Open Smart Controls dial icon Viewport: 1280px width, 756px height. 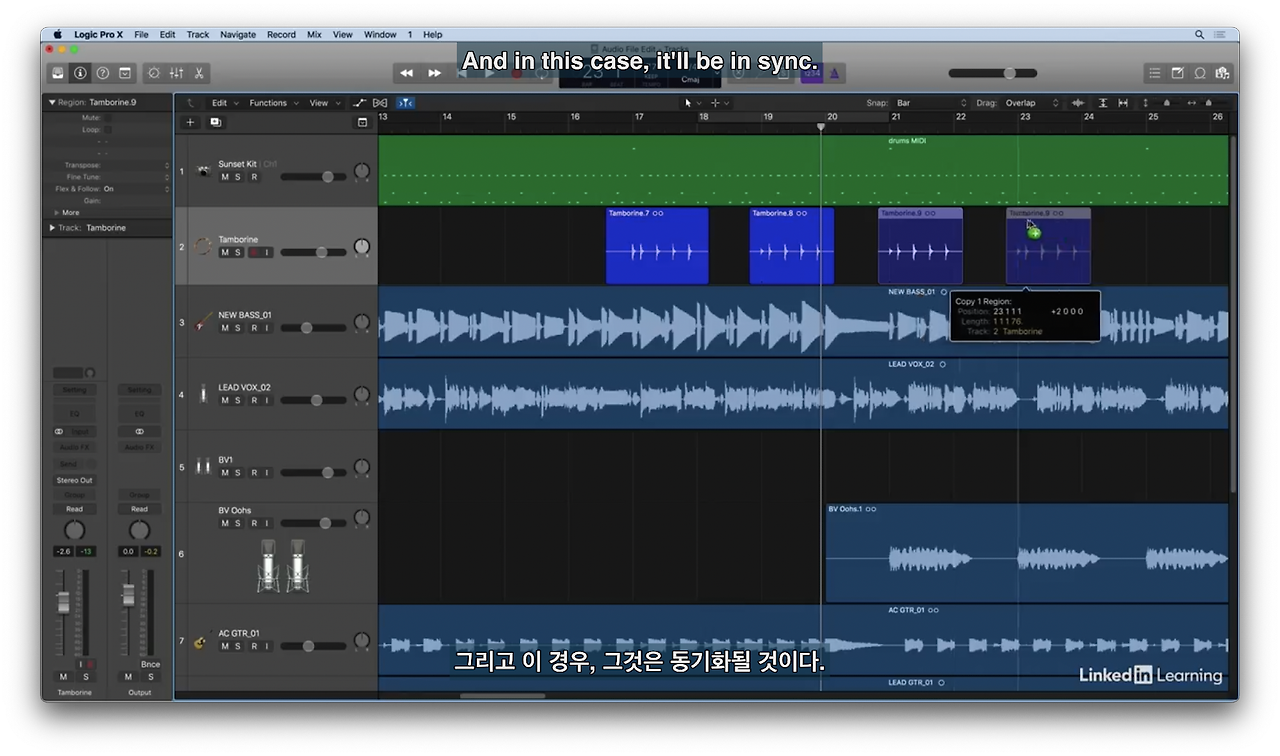pos(153,73)
